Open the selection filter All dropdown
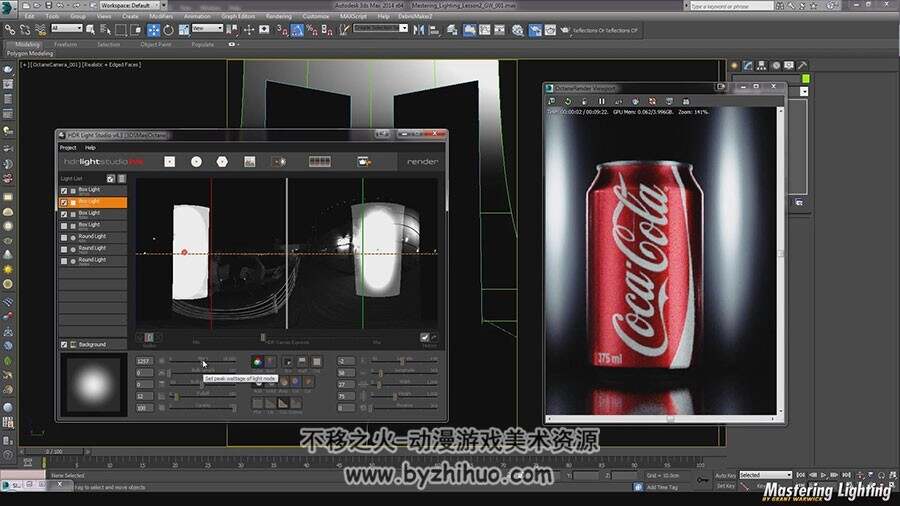900x506 pixels. coord(67,28)
